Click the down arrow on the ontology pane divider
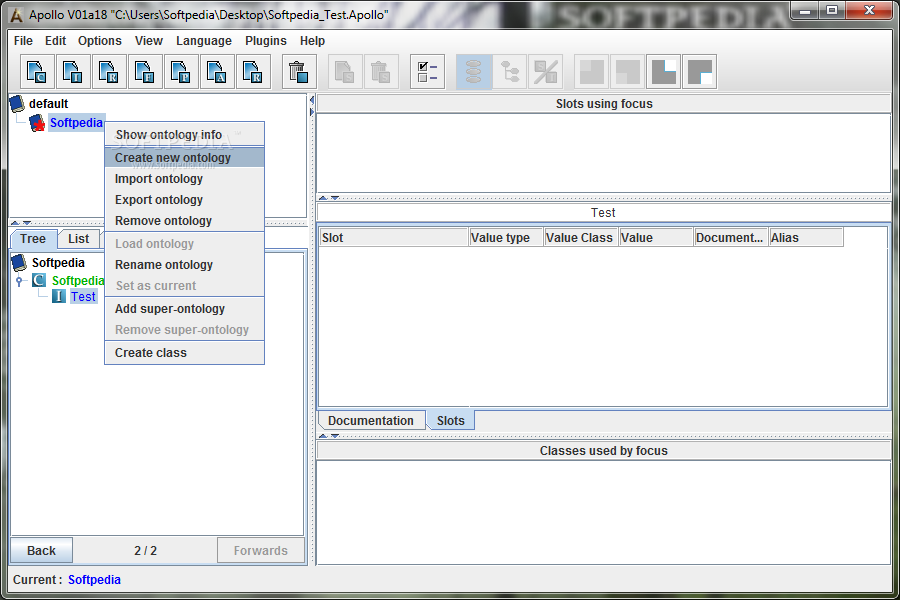This screenshot has height=600, width=900. point(26,223)
